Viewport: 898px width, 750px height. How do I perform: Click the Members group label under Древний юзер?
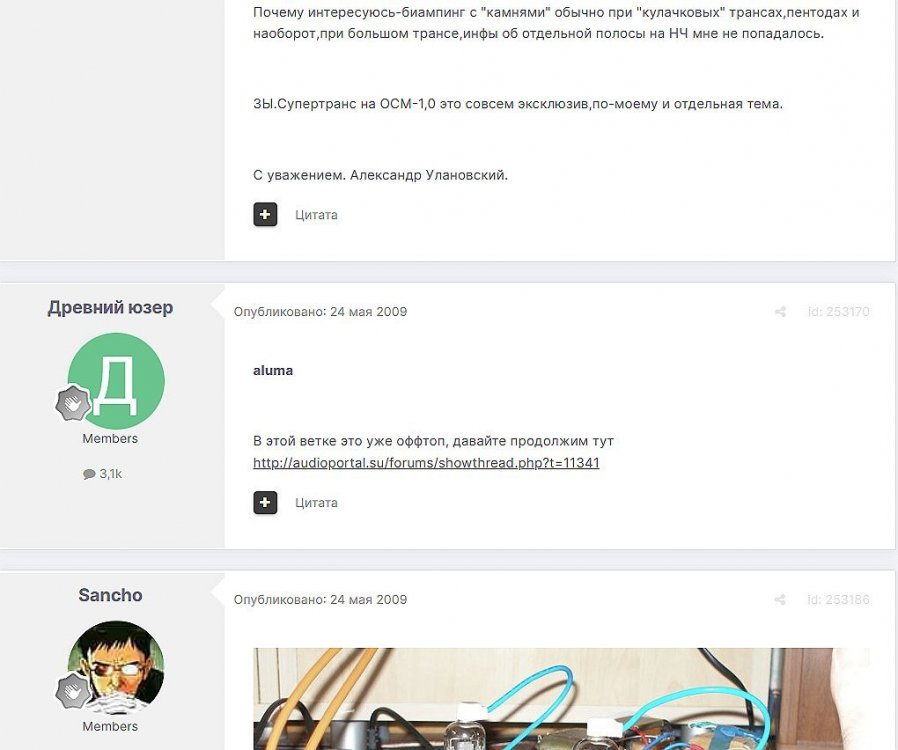pyautogui.click(x=110, y=439)
